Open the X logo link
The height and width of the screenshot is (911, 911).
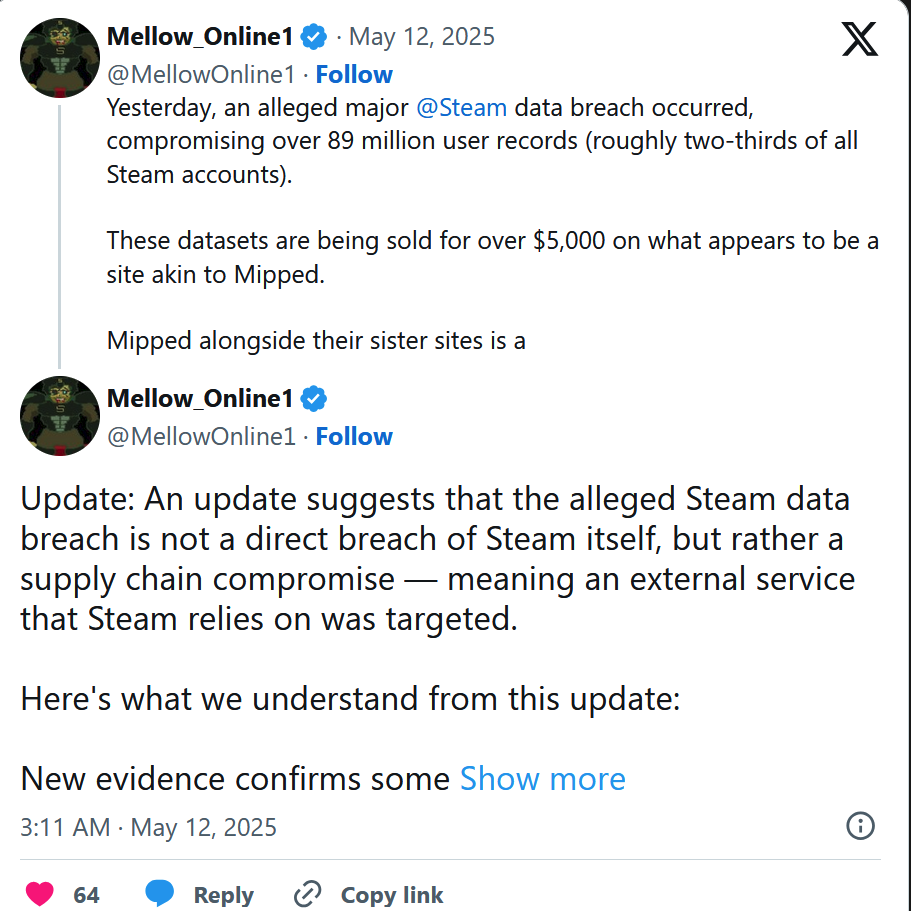[x=860, y=39]
